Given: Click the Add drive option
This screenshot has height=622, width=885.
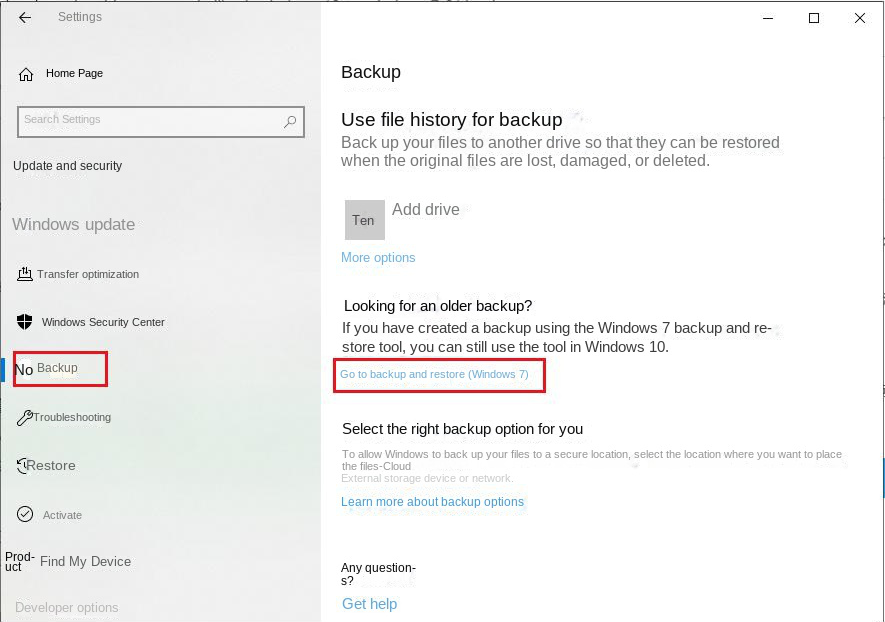Looking at the screenshot, I should [426, 210].
